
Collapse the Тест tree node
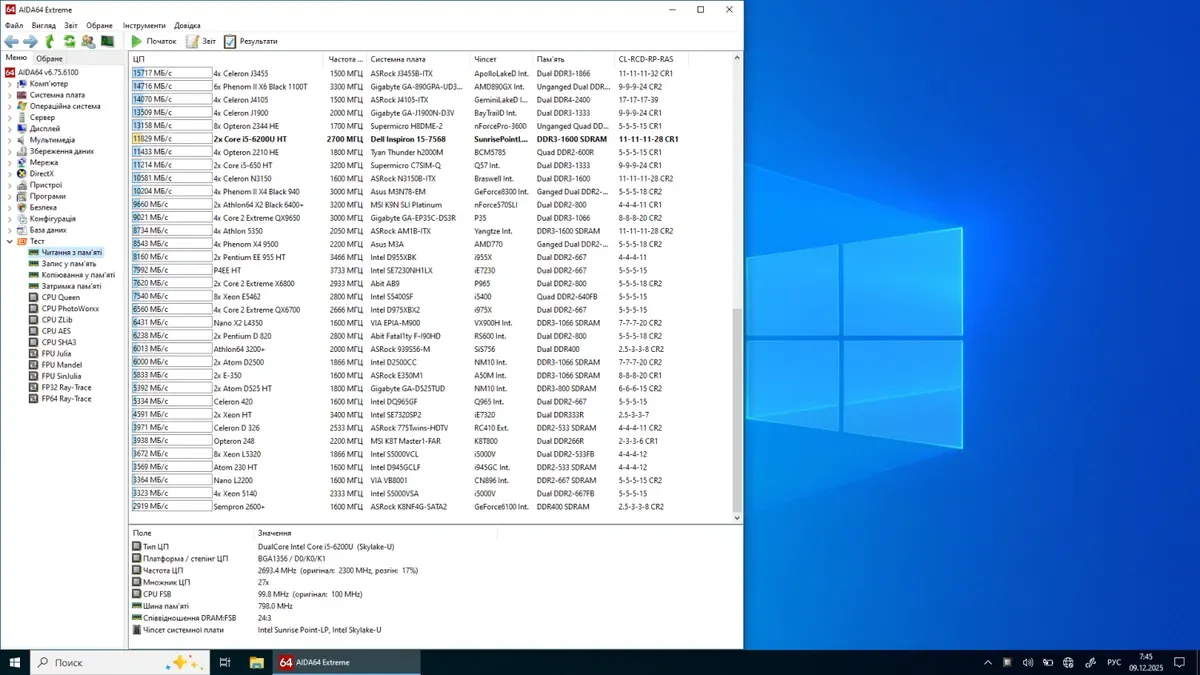(10, 241)
